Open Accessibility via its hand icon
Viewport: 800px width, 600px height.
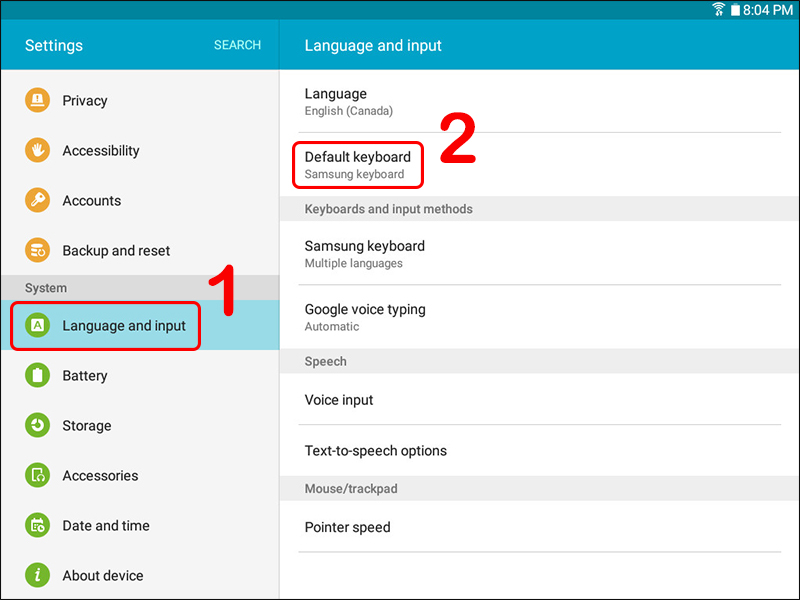(x=37, y=150)
